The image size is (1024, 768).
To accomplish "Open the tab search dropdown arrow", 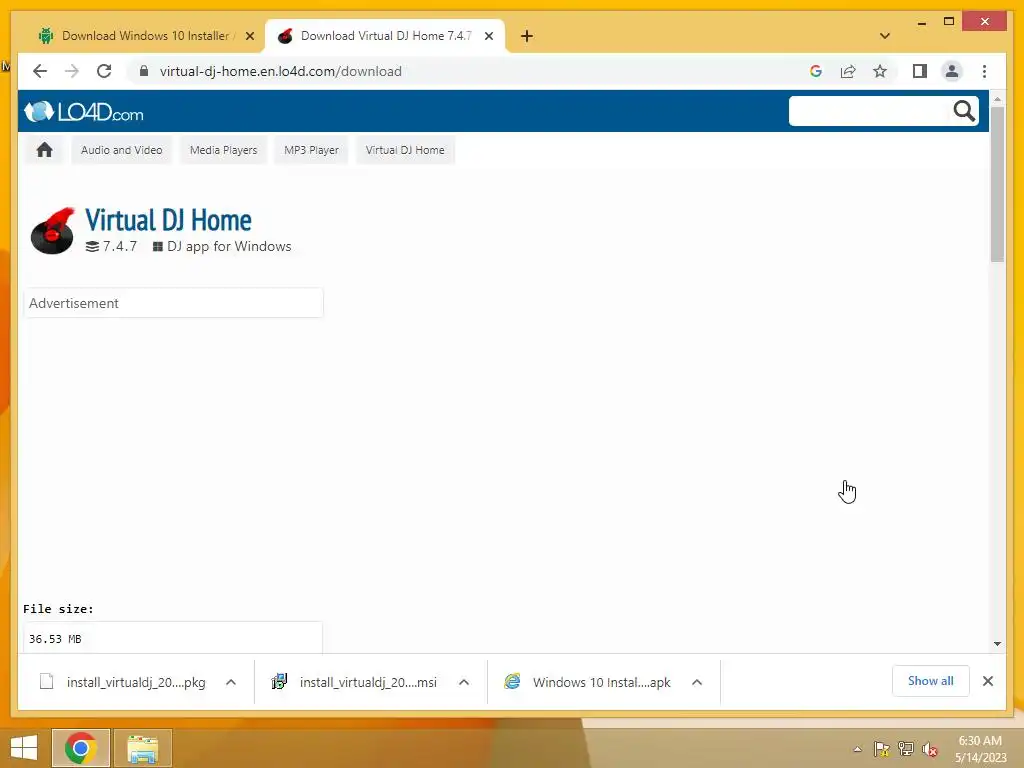I will 885,36.
